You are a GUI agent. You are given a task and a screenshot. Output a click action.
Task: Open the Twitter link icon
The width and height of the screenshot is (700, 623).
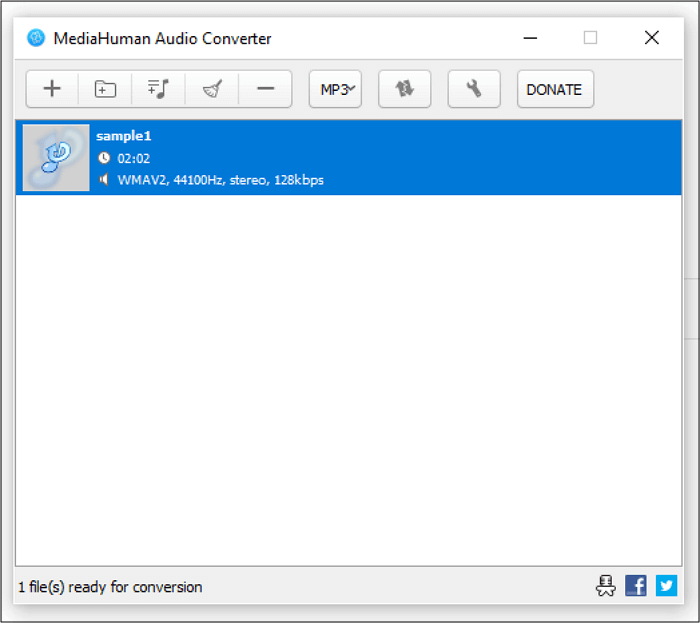666,586
